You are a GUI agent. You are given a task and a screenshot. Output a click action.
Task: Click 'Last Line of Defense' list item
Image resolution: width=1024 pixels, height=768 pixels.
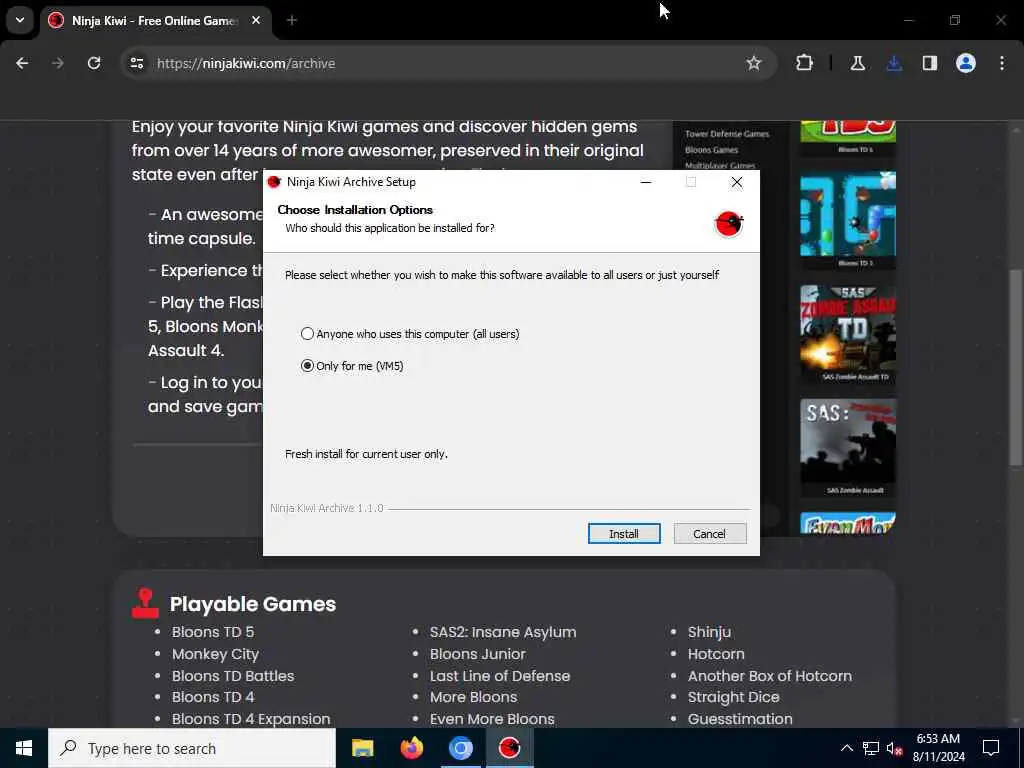(500, 676)
